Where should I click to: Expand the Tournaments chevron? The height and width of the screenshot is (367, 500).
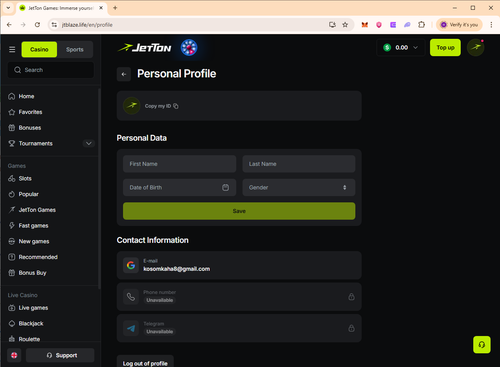tap(89, 143)
